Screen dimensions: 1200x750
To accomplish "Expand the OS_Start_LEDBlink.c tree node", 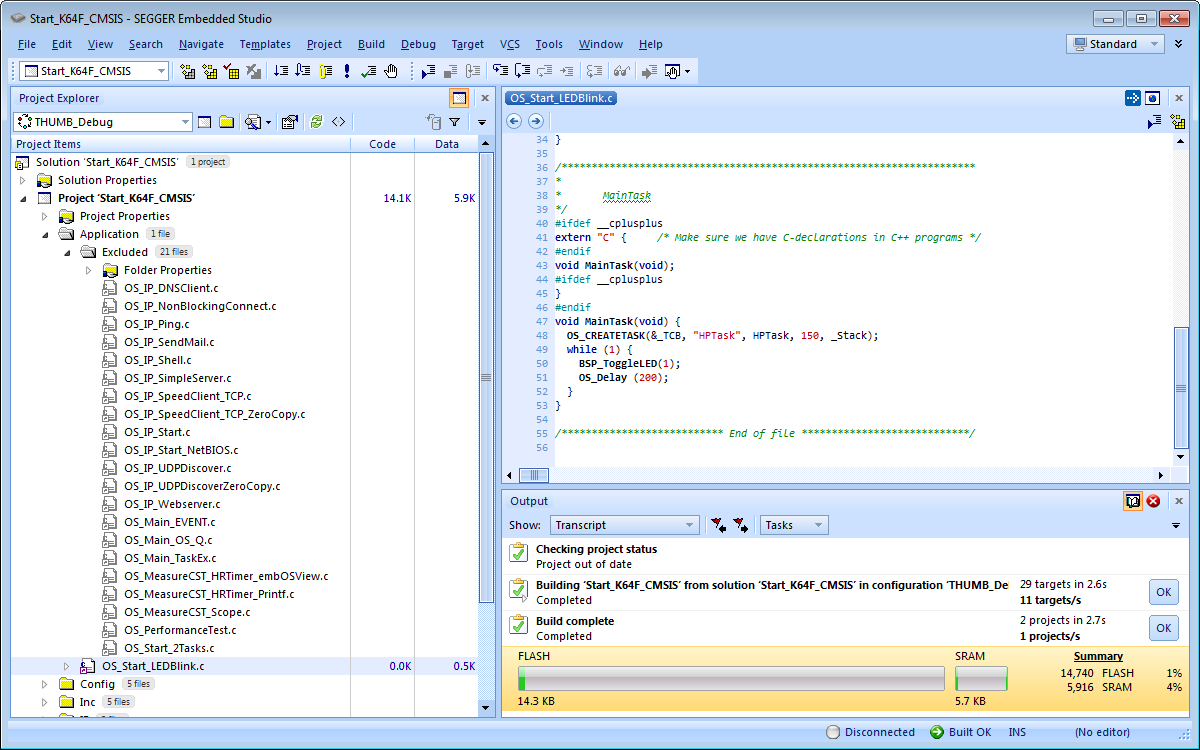I will pyautogui.click(x=67, y=666).
